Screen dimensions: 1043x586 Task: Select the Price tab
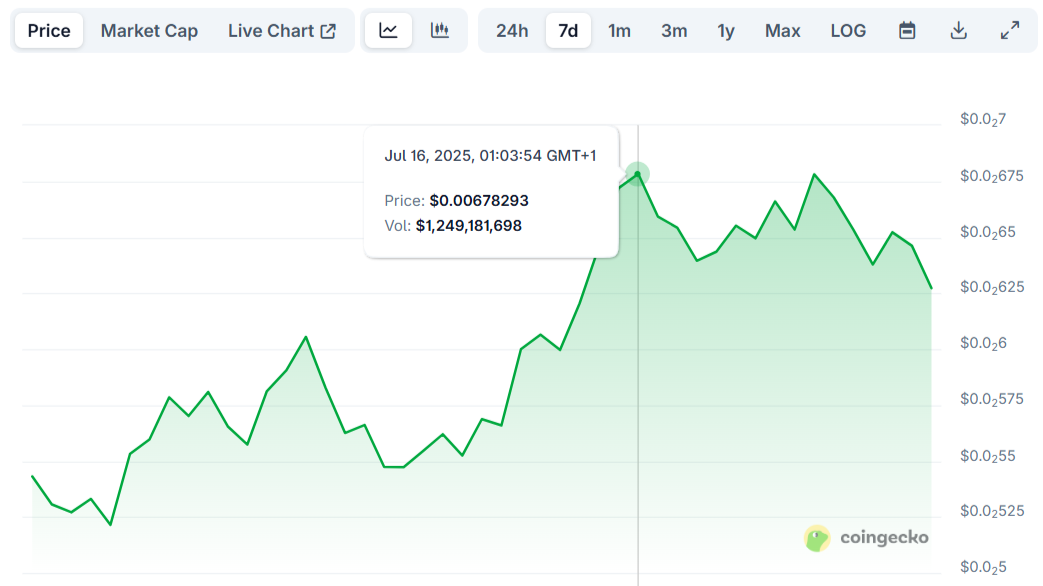click(49, 31)
